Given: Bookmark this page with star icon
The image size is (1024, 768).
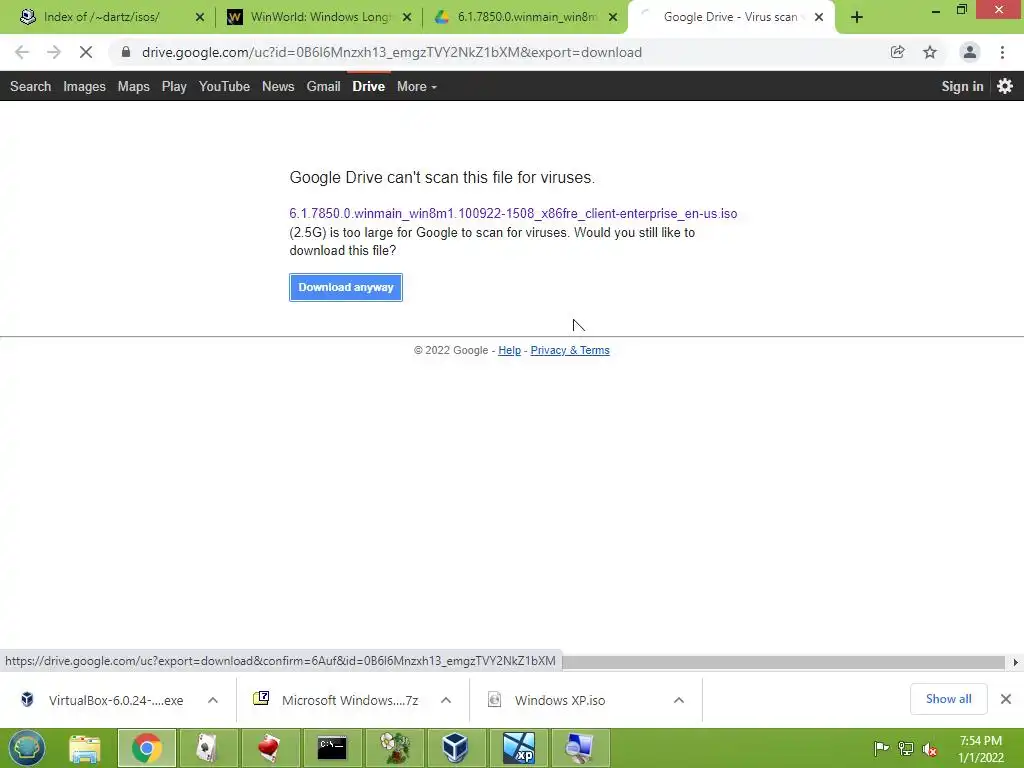Looking at the screenshot, I should (930, 52).
